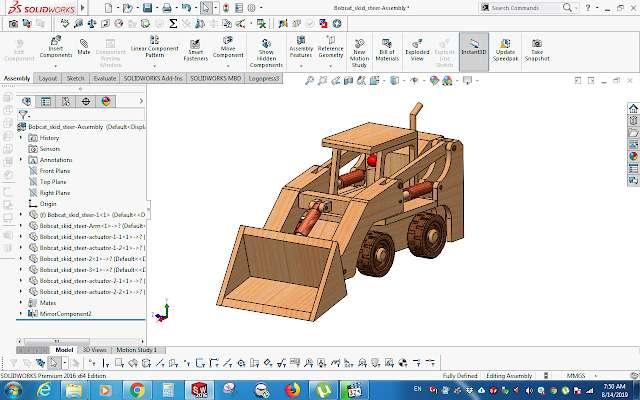Click the Search Commands field
The height and width of the screenshot is (400, 640).
[525, 8]
